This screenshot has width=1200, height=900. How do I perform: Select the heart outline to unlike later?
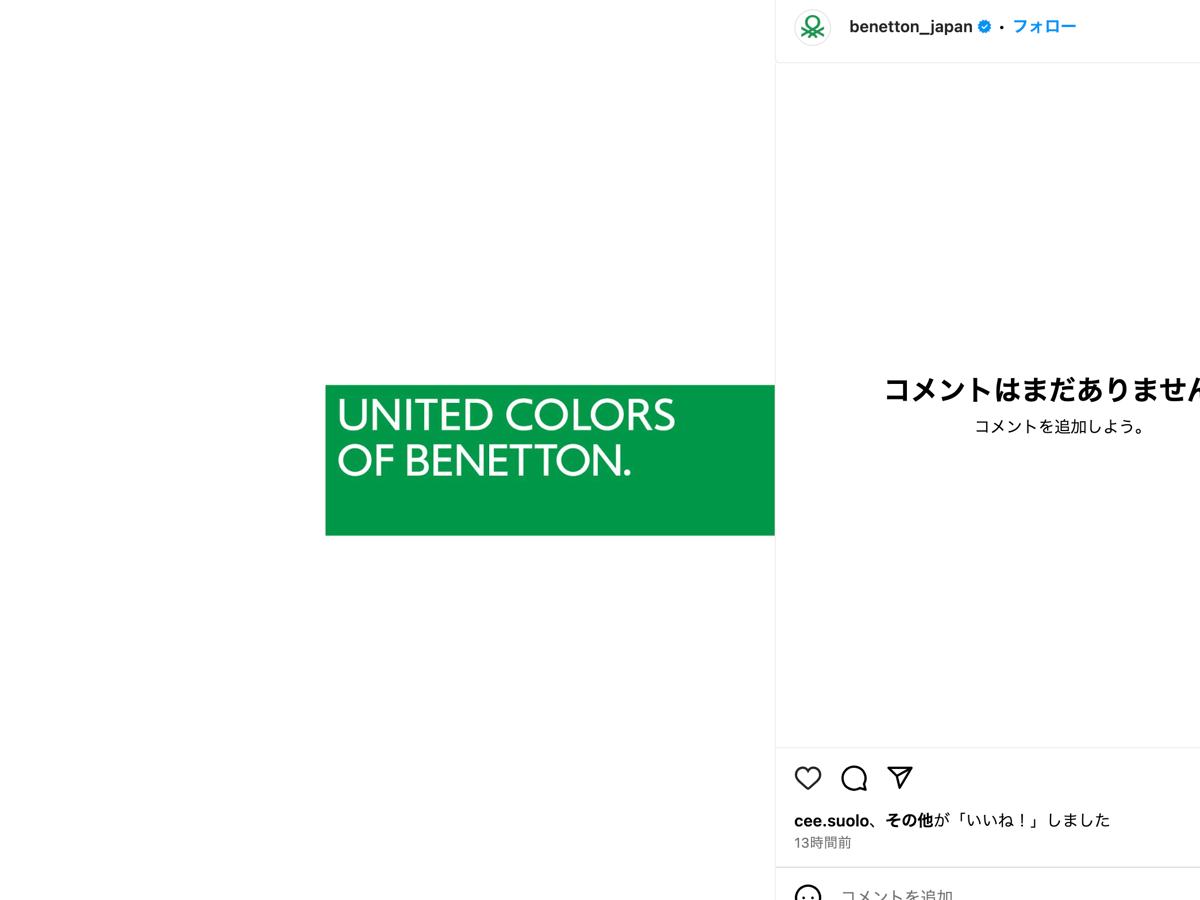(x=807, y=778)
